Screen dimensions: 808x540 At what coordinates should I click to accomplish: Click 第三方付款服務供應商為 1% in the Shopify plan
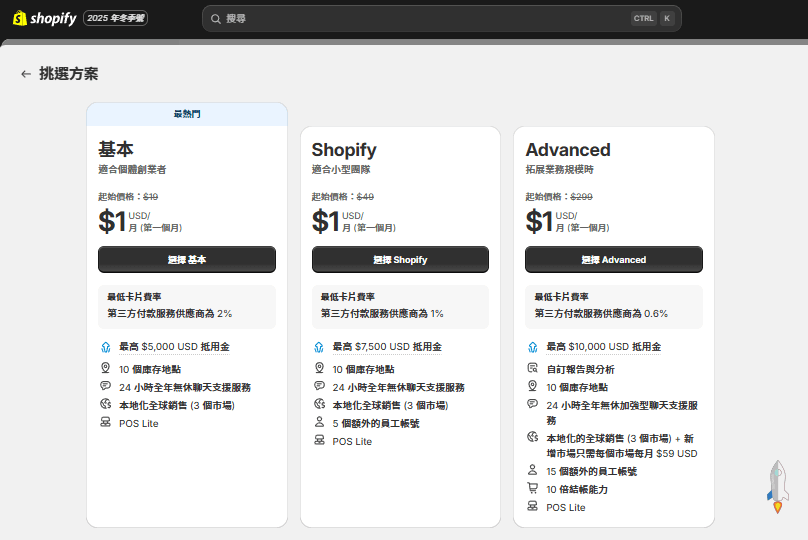coord(382,314)
